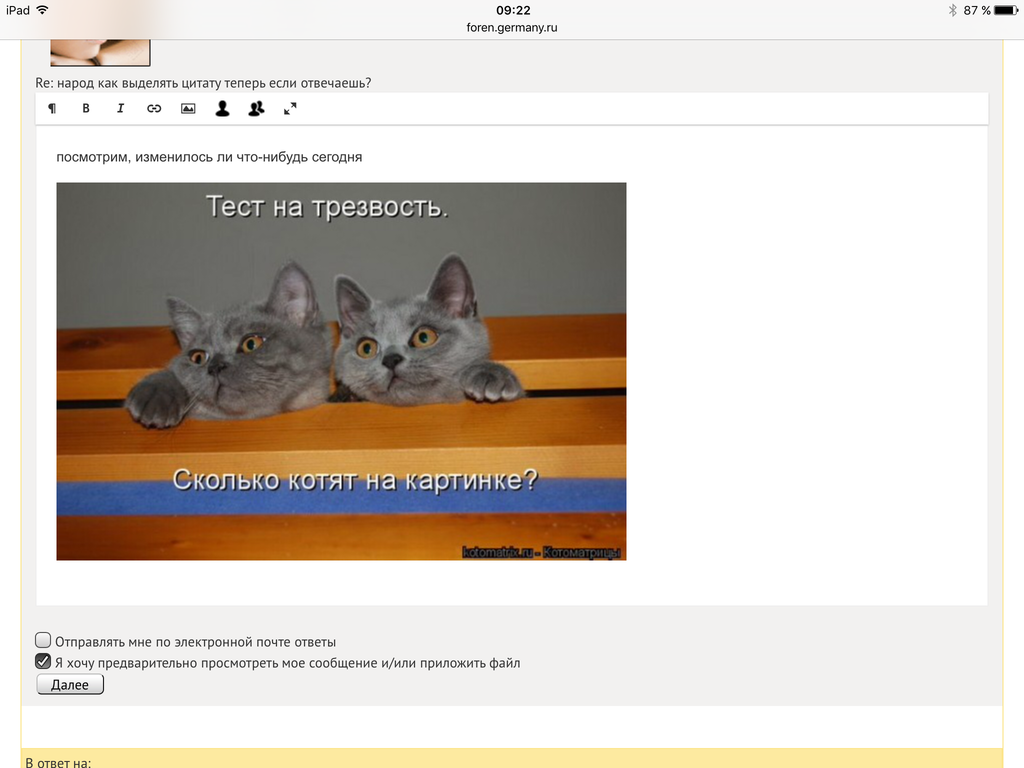Expand editor to fullscreen mode
Image resolution: width=1024 pixels, height=768 pixels.
pos(290,109)
